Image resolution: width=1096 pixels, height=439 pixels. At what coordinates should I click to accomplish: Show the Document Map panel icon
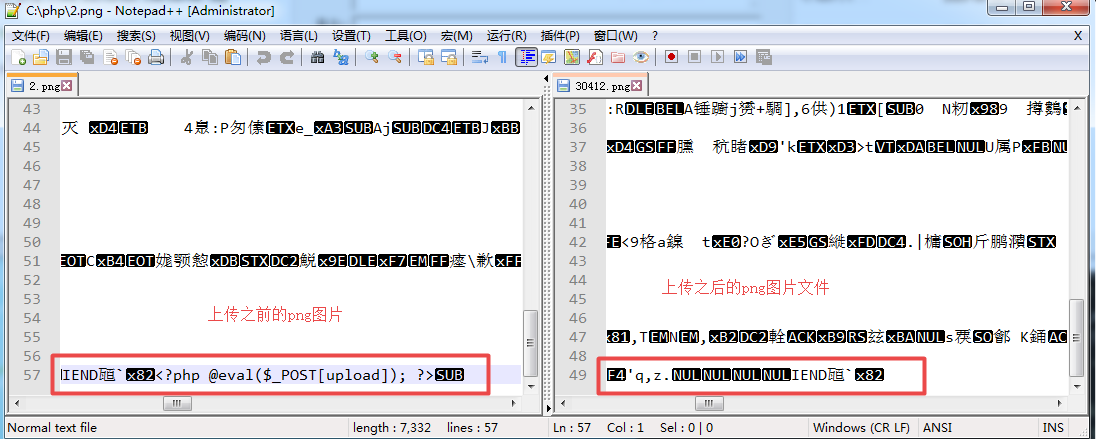pyautogui.click(x=571, y=57)
